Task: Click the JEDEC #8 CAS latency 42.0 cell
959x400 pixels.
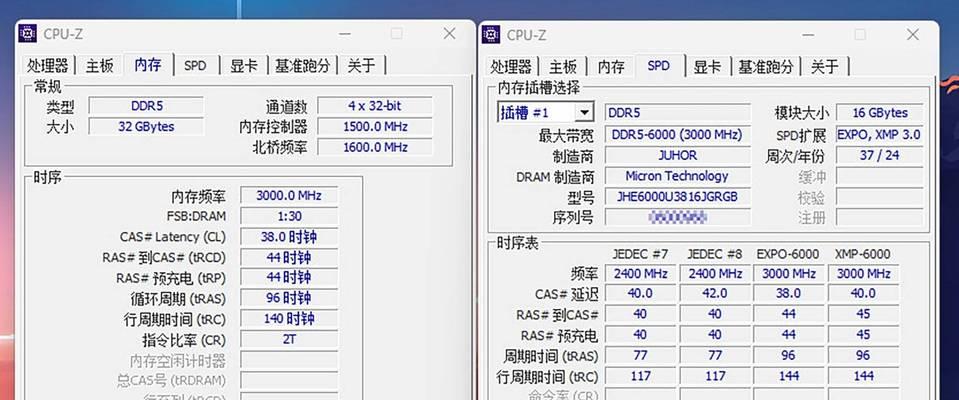Action: (x=714, y=294)
